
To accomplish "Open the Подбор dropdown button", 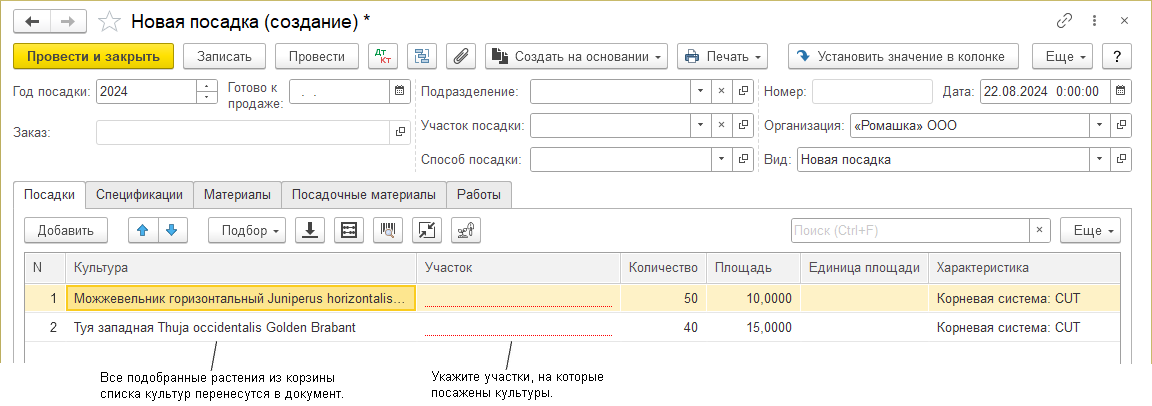I will 247,230.
